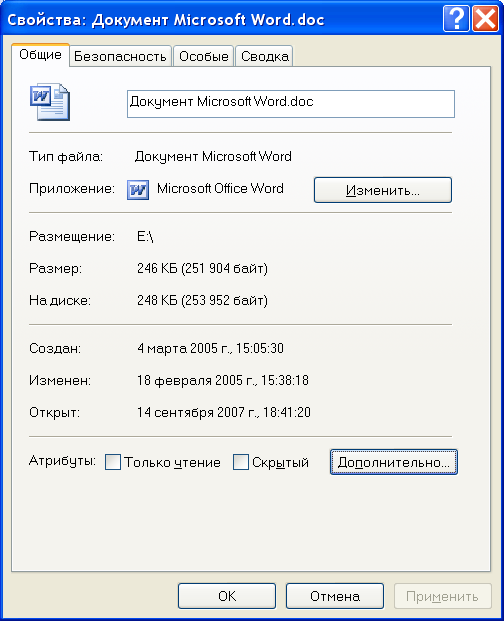
Task: Click the Изменен: label
Action: pos(60,381)
